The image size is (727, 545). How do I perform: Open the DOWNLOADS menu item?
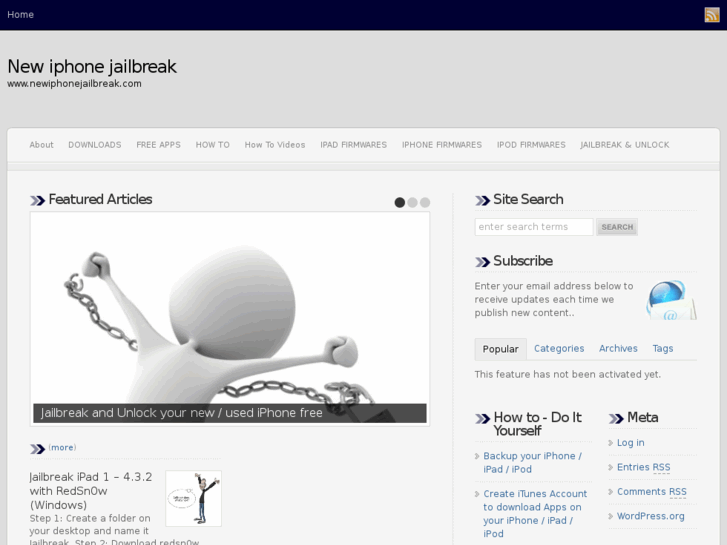click(x=95, y=145)
